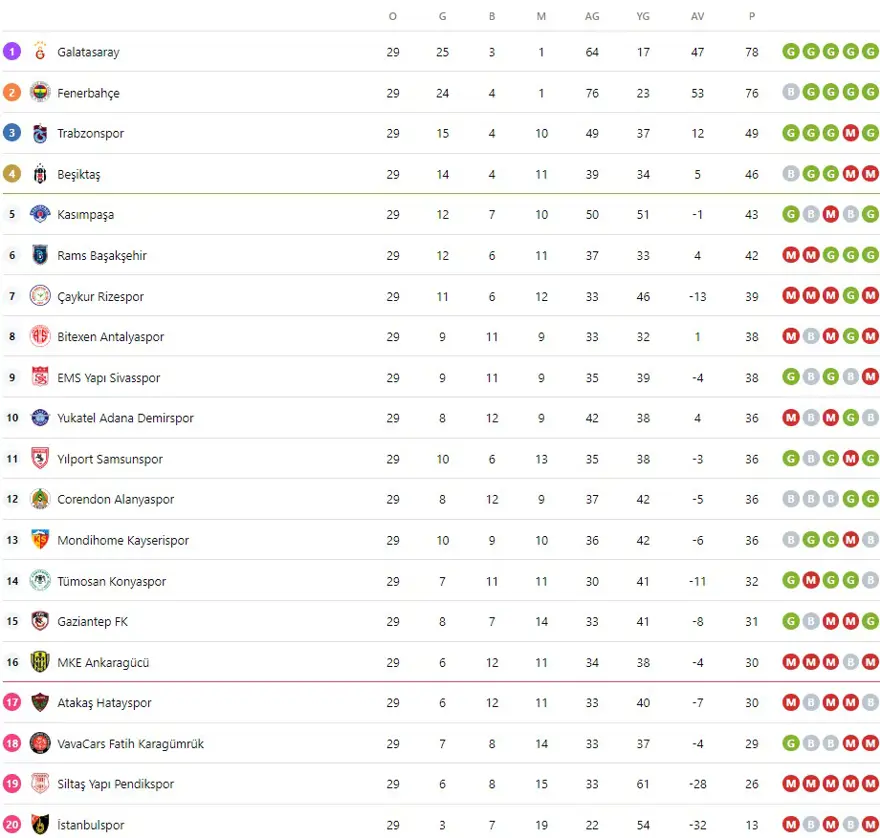Click Galatasaray's purple rank 1 badge

tap(12, 51)
